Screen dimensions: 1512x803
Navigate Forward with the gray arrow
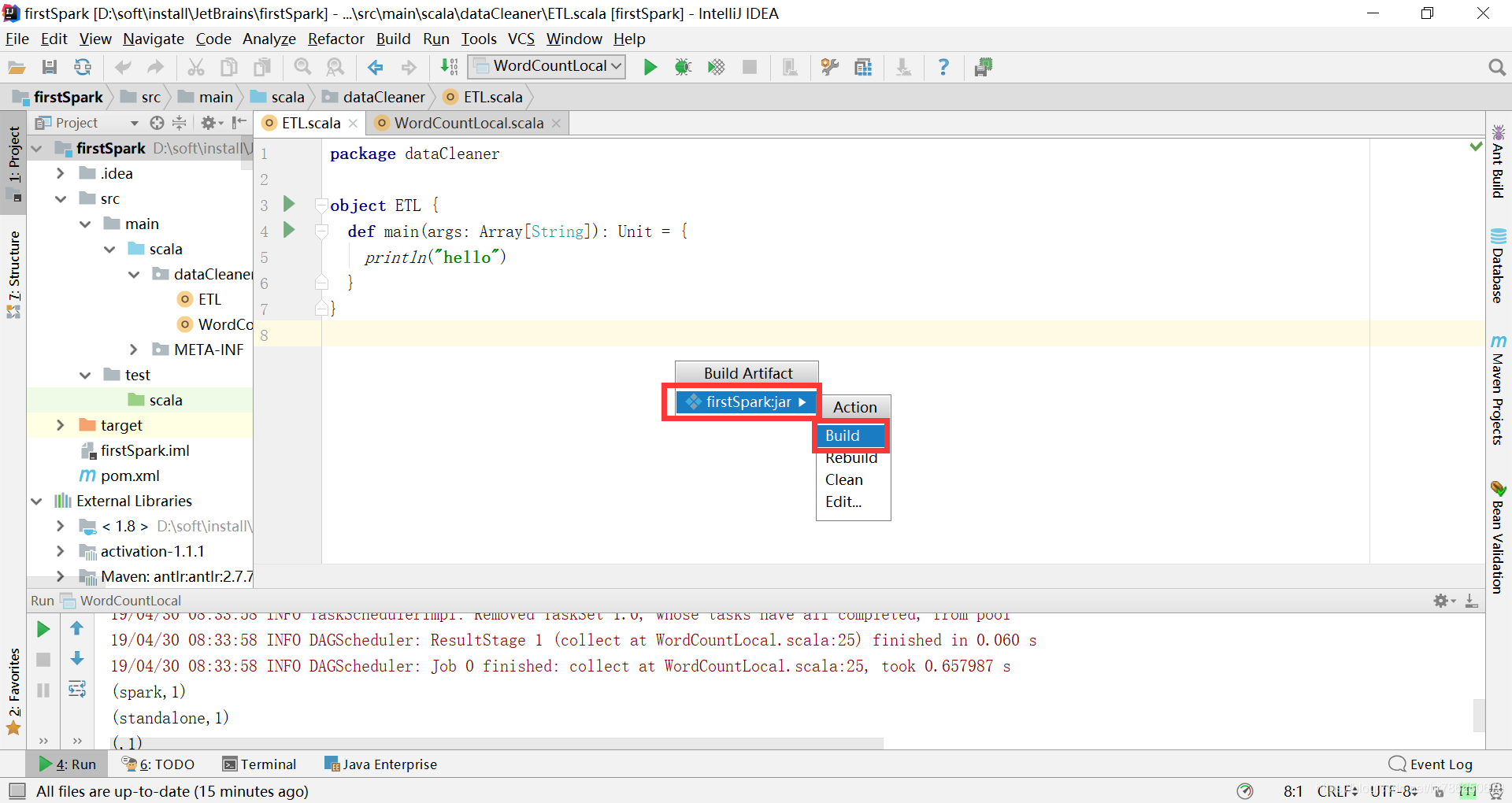point(409,68)
